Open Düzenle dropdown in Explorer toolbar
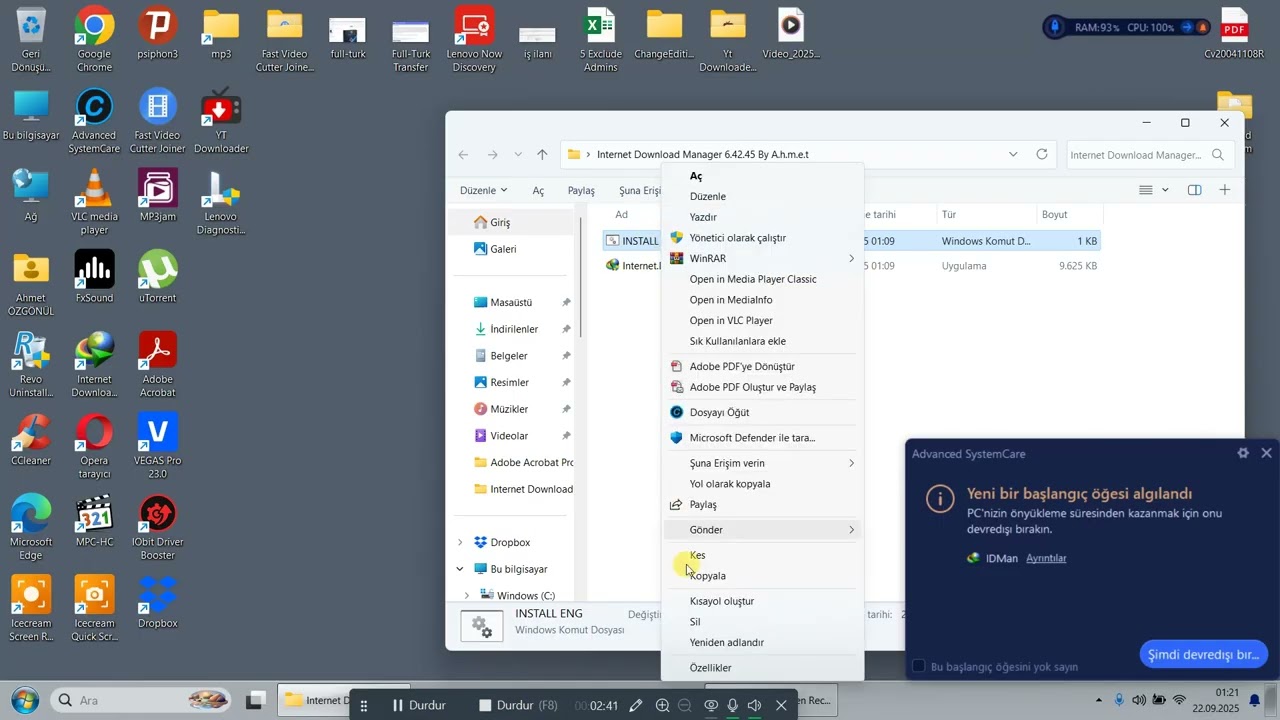Image resolution: width=1280 pixels, height=720 pixels. [483, 190]
